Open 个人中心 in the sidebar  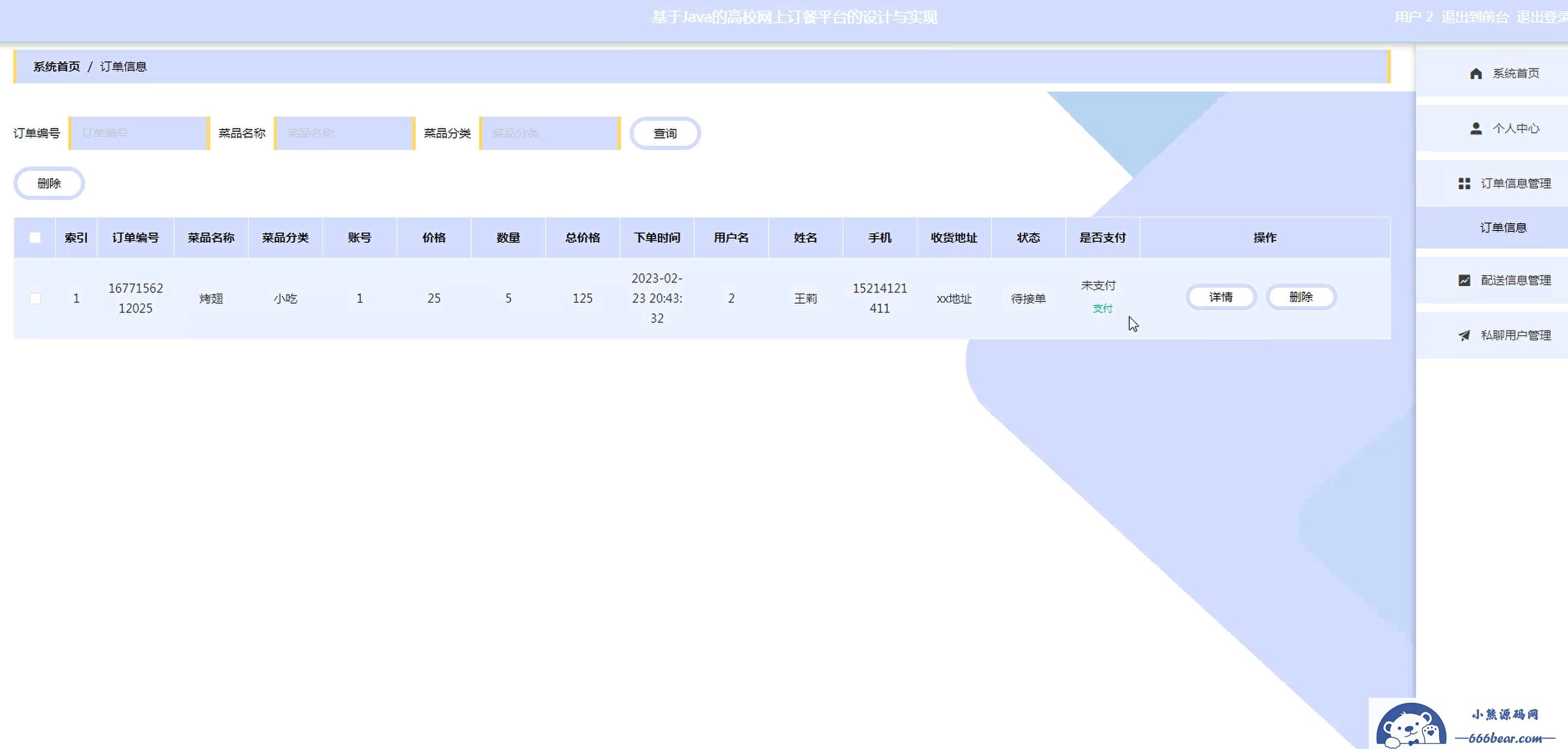(1492, 129)
